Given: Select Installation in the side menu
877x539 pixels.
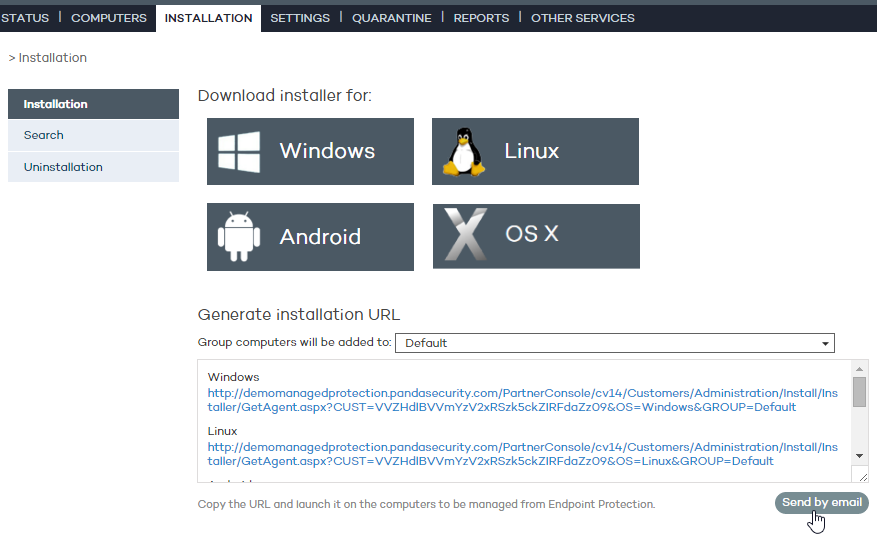Looking at the screenshot, I should [x=93, y=104].
